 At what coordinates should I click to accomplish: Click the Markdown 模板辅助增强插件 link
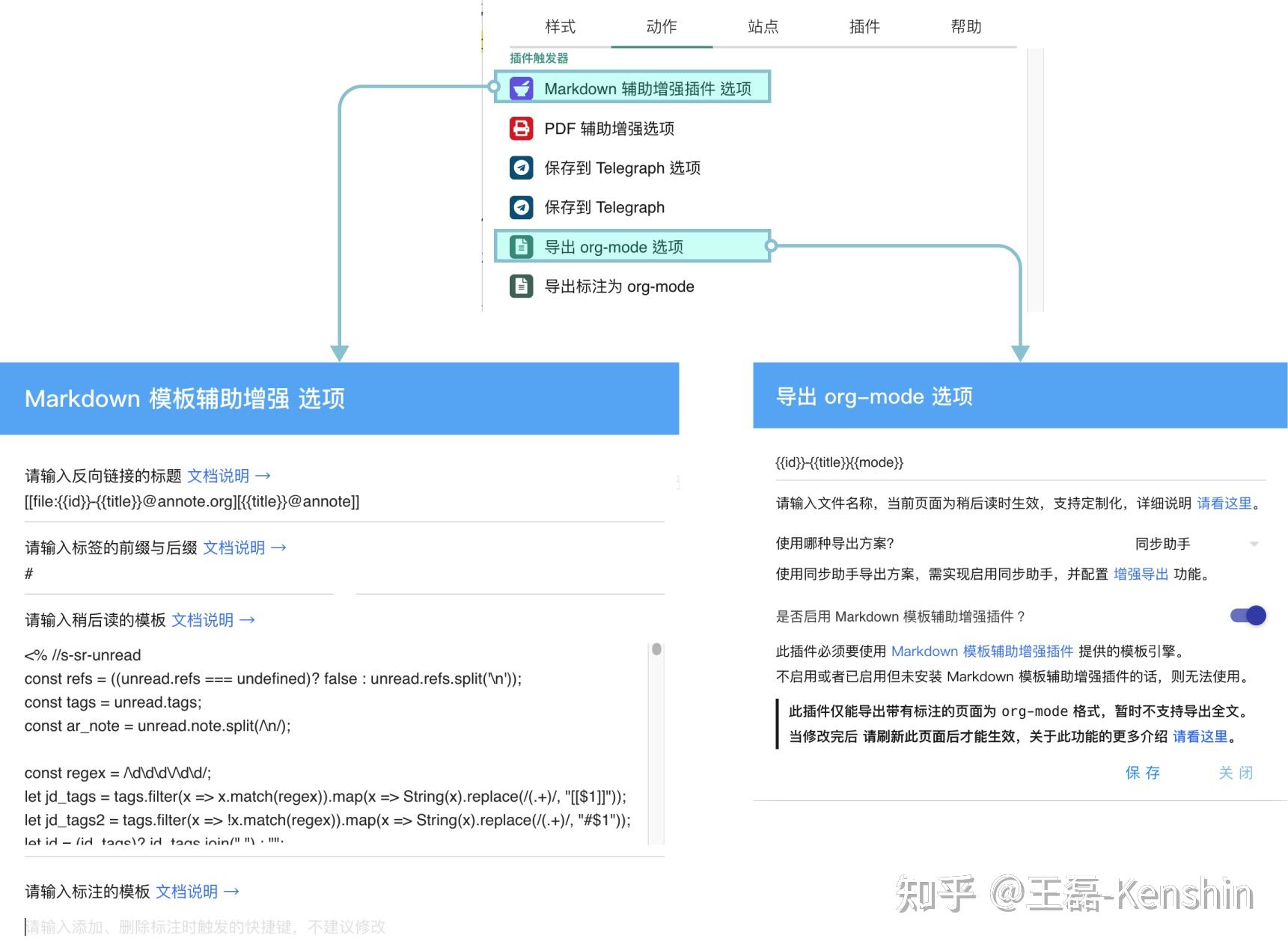point(983,651)
